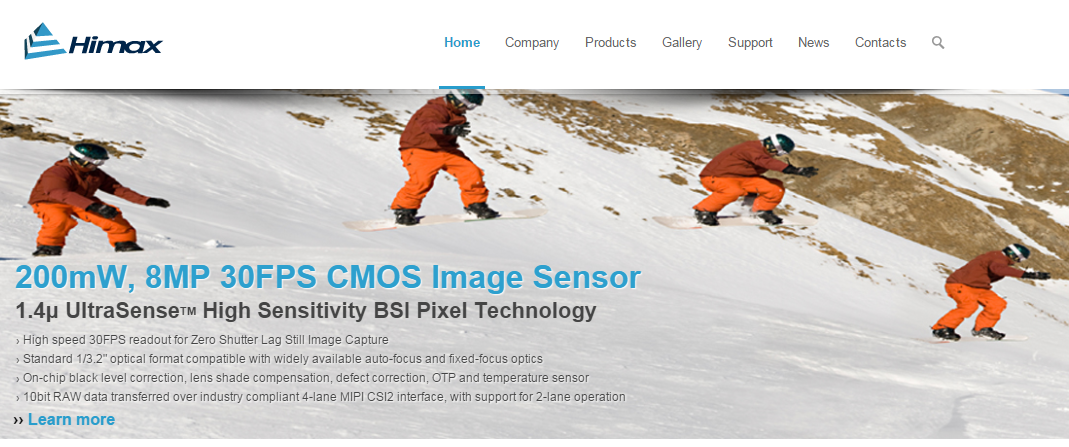1069x447 pixels.
Task: Click the On-chip black level correction bullet
Action: click(302, 377)
